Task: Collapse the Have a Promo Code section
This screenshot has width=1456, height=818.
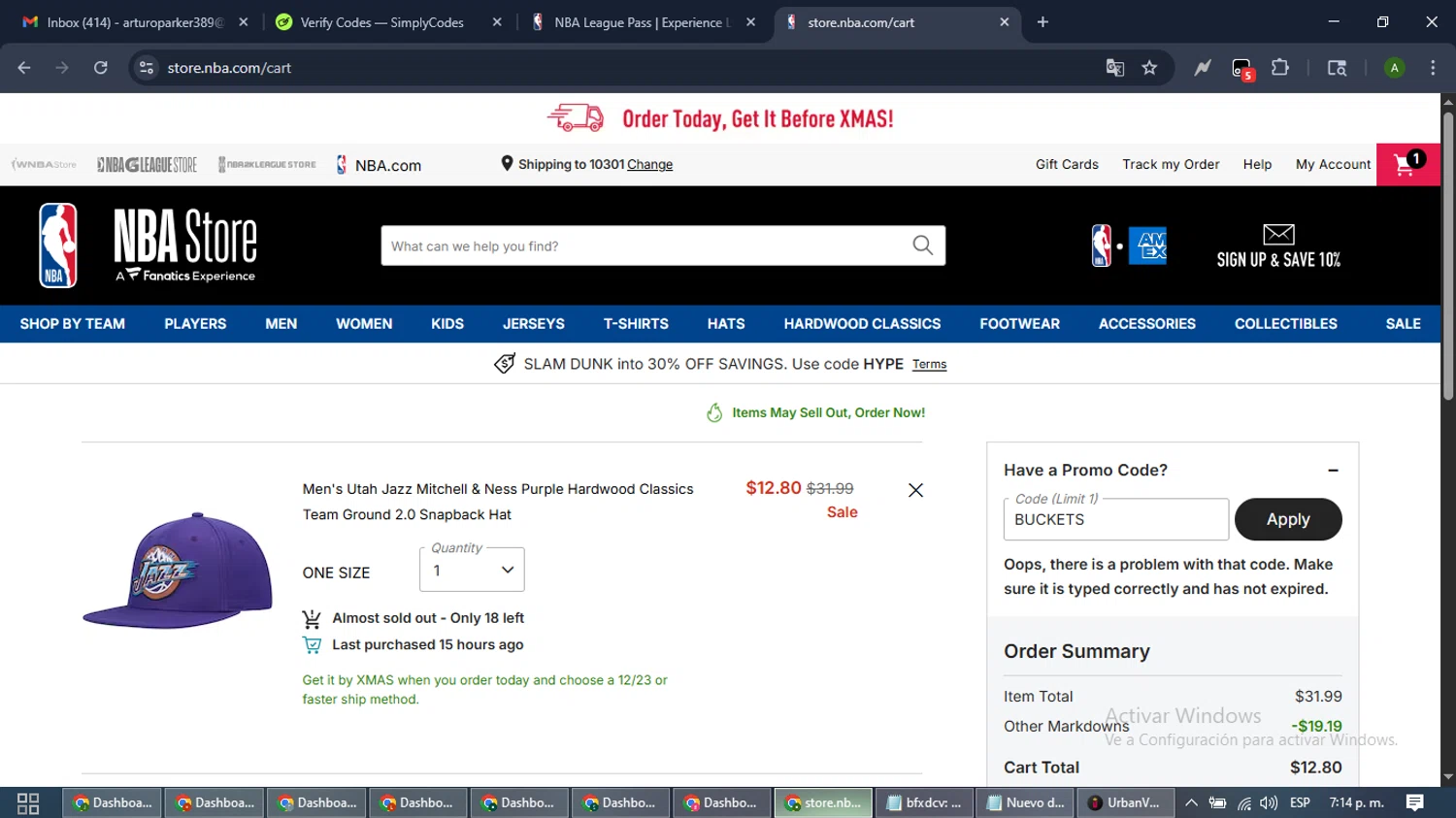Action: point(1334,471)
